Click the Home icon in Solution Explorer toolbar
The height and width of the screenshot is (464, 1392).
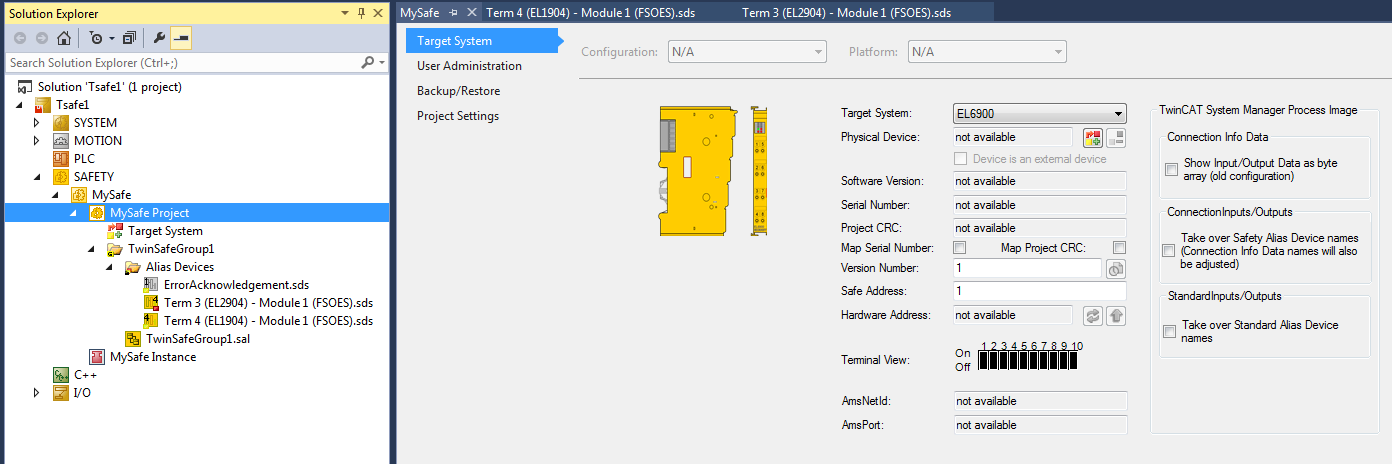tap(64, 38)
